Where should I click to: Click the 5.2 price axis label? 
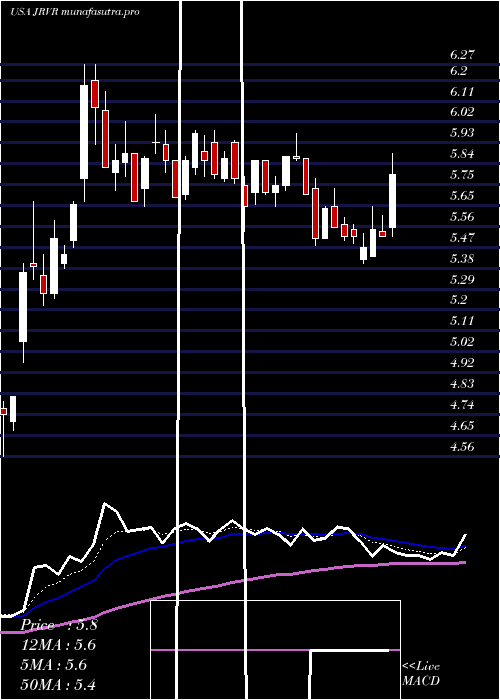point(458,300)
